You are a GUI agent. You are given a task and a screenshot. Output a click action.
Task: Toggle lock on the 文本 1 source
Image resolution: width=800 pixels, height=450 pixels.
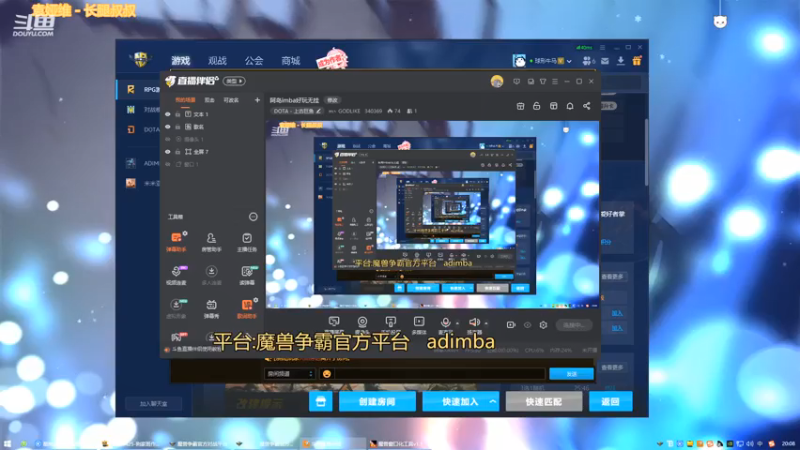coord(178,114)
